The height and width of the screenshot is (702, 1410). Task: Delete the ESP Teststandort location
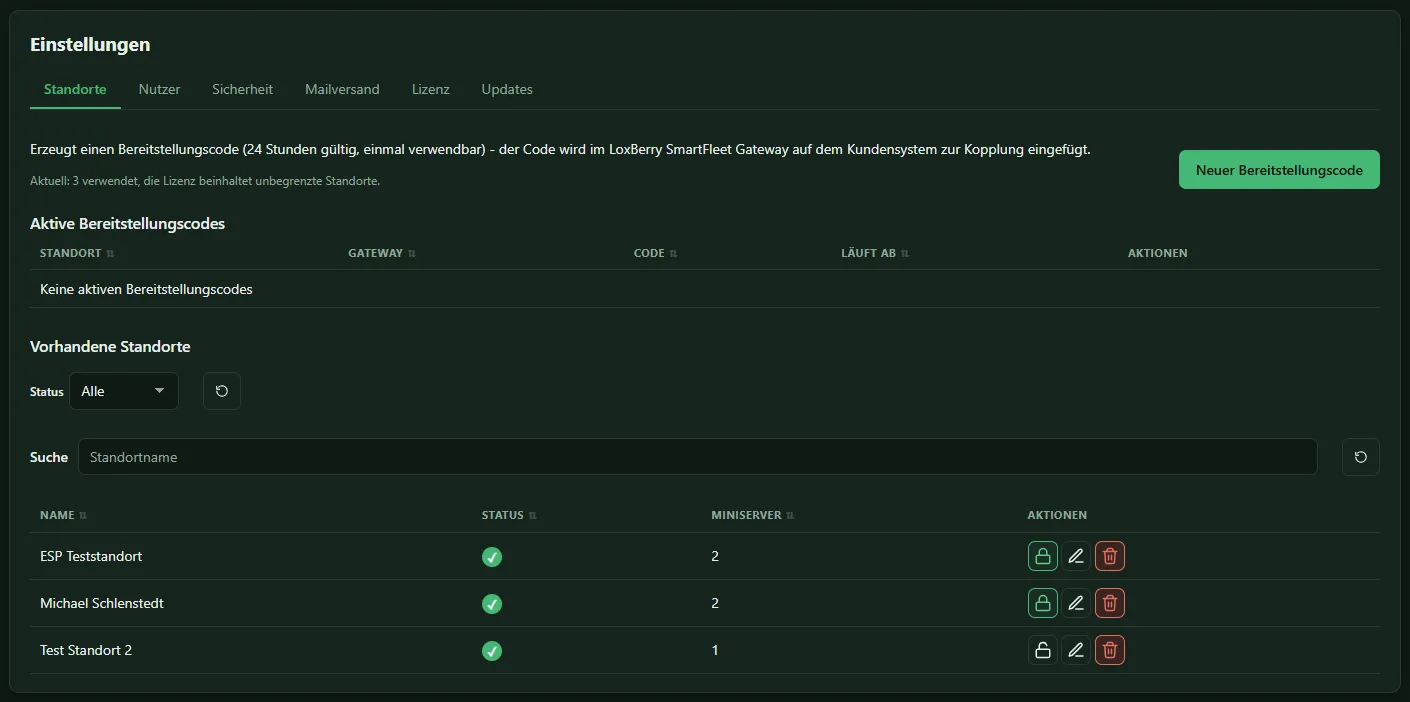pyautogui.click(x=1110, y=556)
